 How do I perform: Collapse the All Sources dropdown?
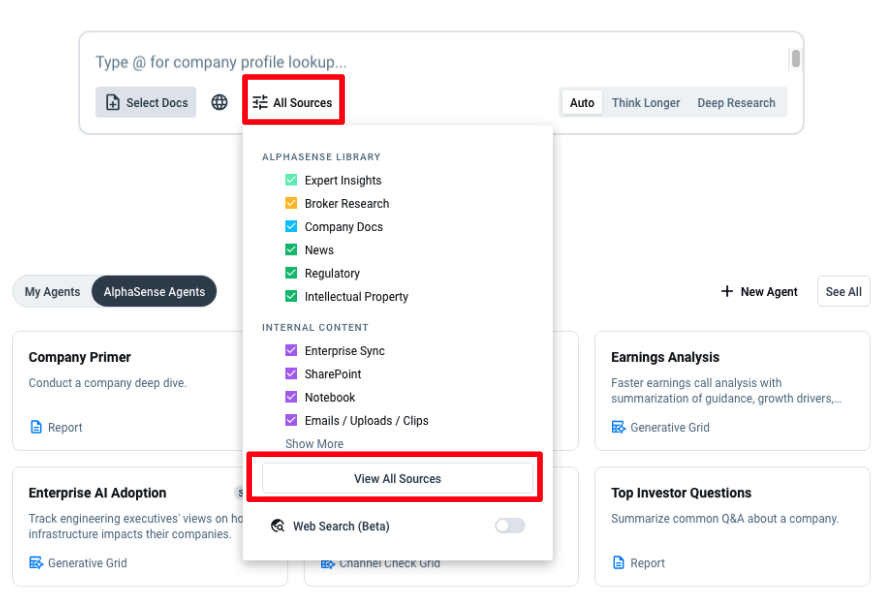coord(293,102)
